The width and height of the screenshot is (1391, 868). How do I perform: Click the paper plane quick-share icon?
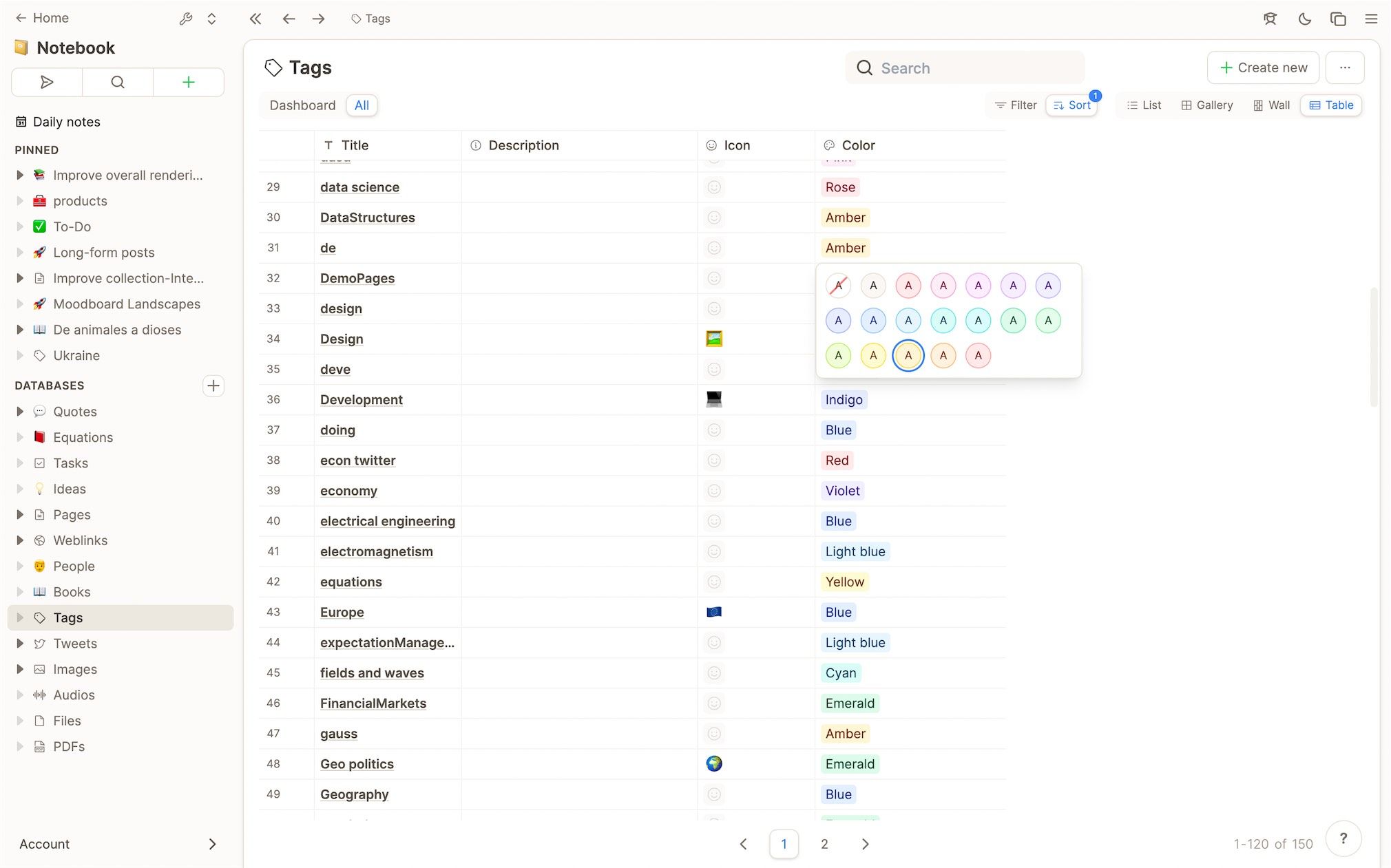point(46,82)
